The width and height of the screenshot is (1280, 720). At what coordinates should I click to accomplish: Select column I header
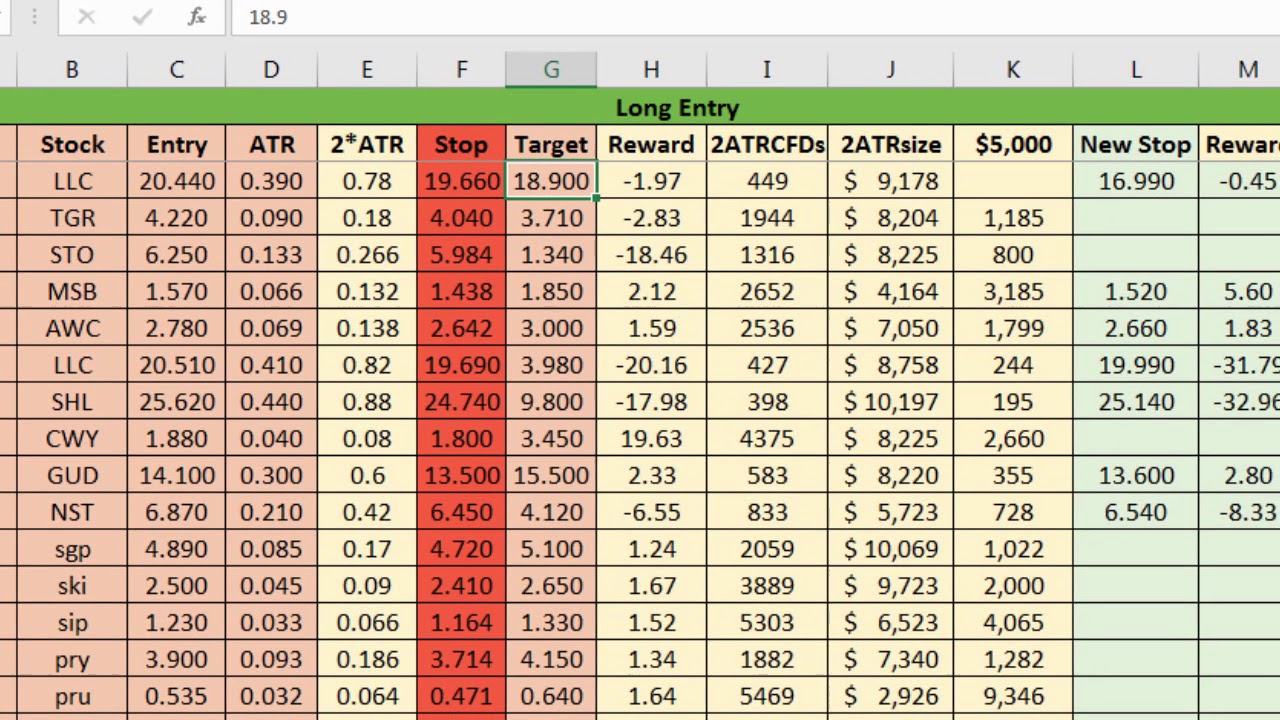coord(767,70)
